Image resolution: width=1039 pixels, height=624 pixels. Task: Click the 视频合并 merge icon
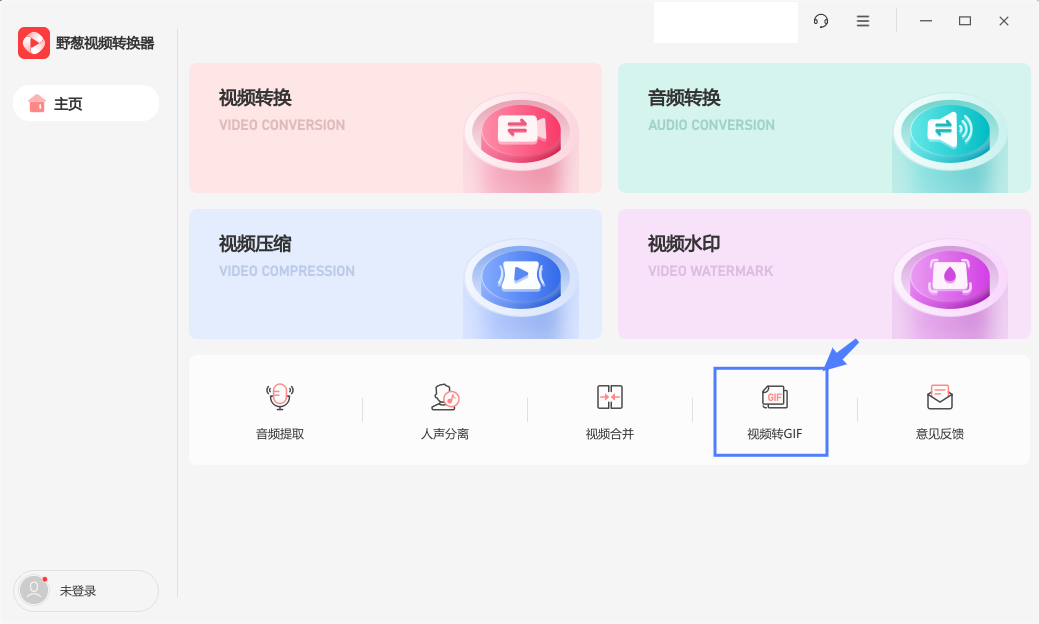(610, 397)
